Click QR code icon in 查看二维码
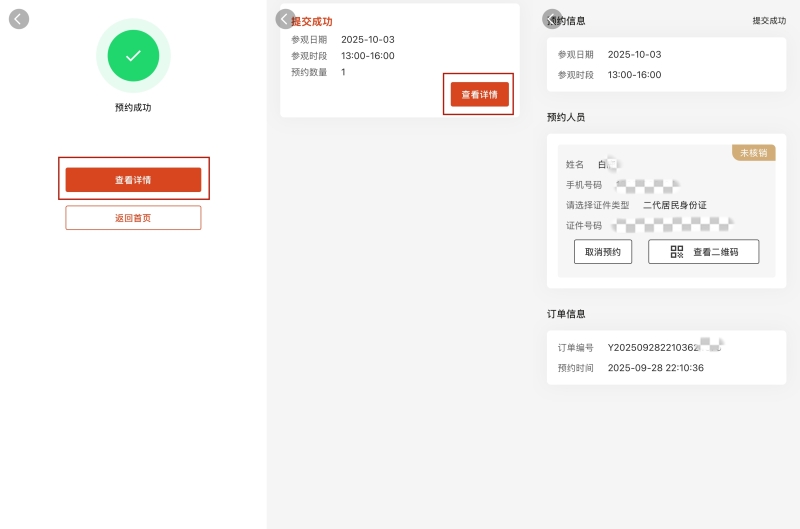 (677, 252)
